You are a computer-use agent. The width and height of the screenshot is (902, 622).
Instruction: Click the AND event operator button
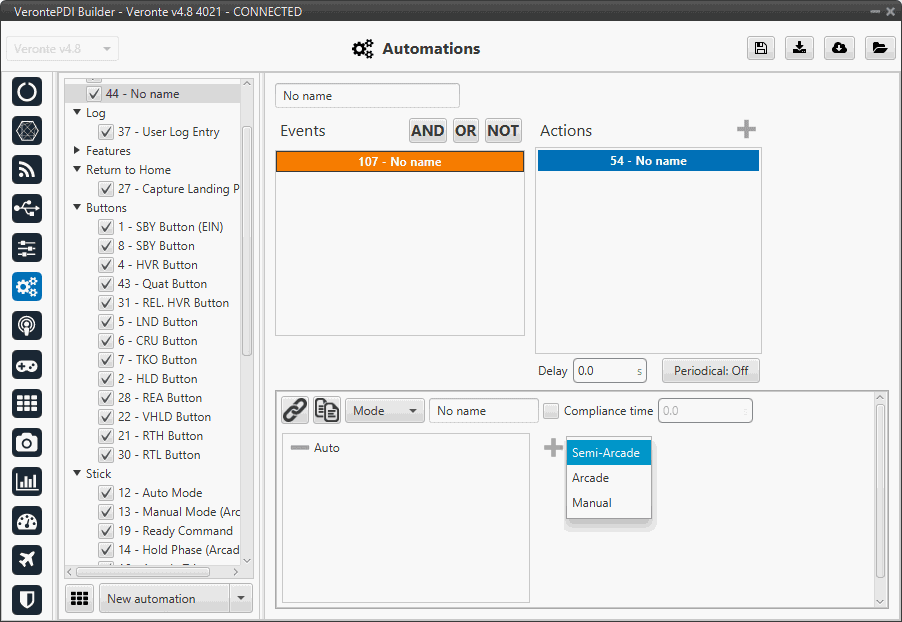(x=427, y=131)
